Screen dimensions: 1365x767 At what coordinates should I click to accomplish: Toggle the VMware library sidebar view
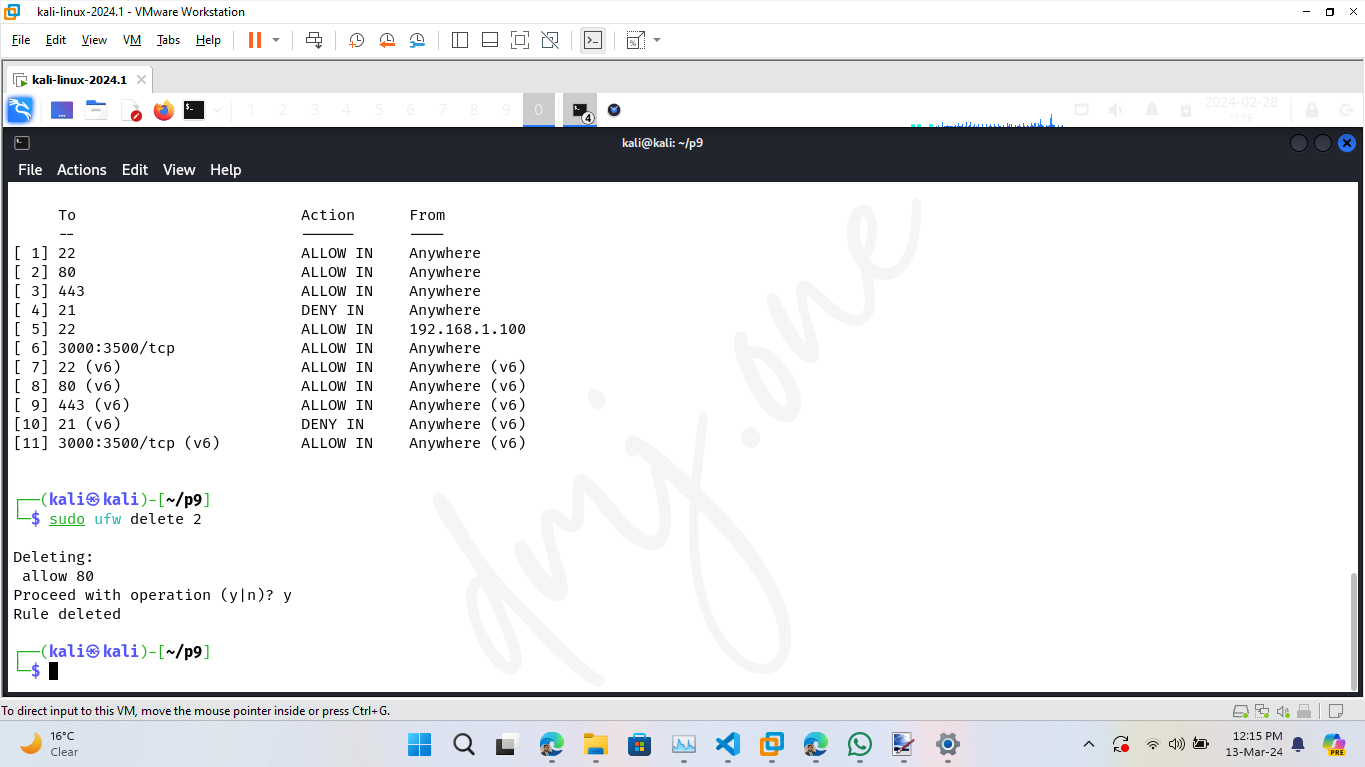point(460,40)
